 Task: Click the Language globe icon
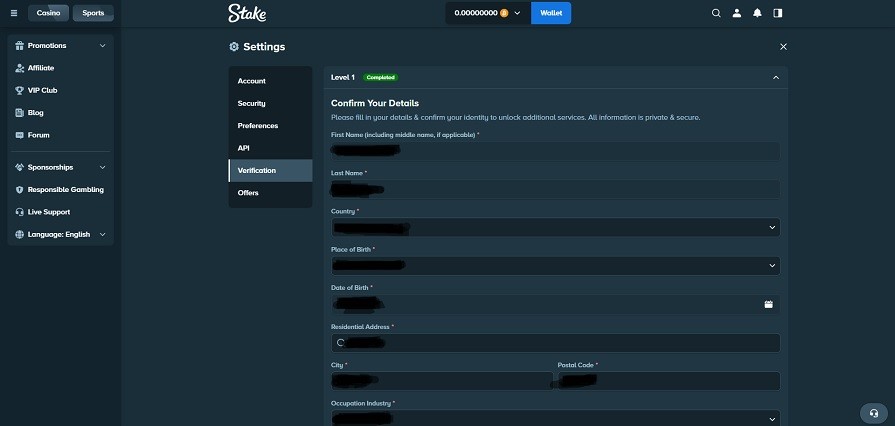[x=19, y=234]
